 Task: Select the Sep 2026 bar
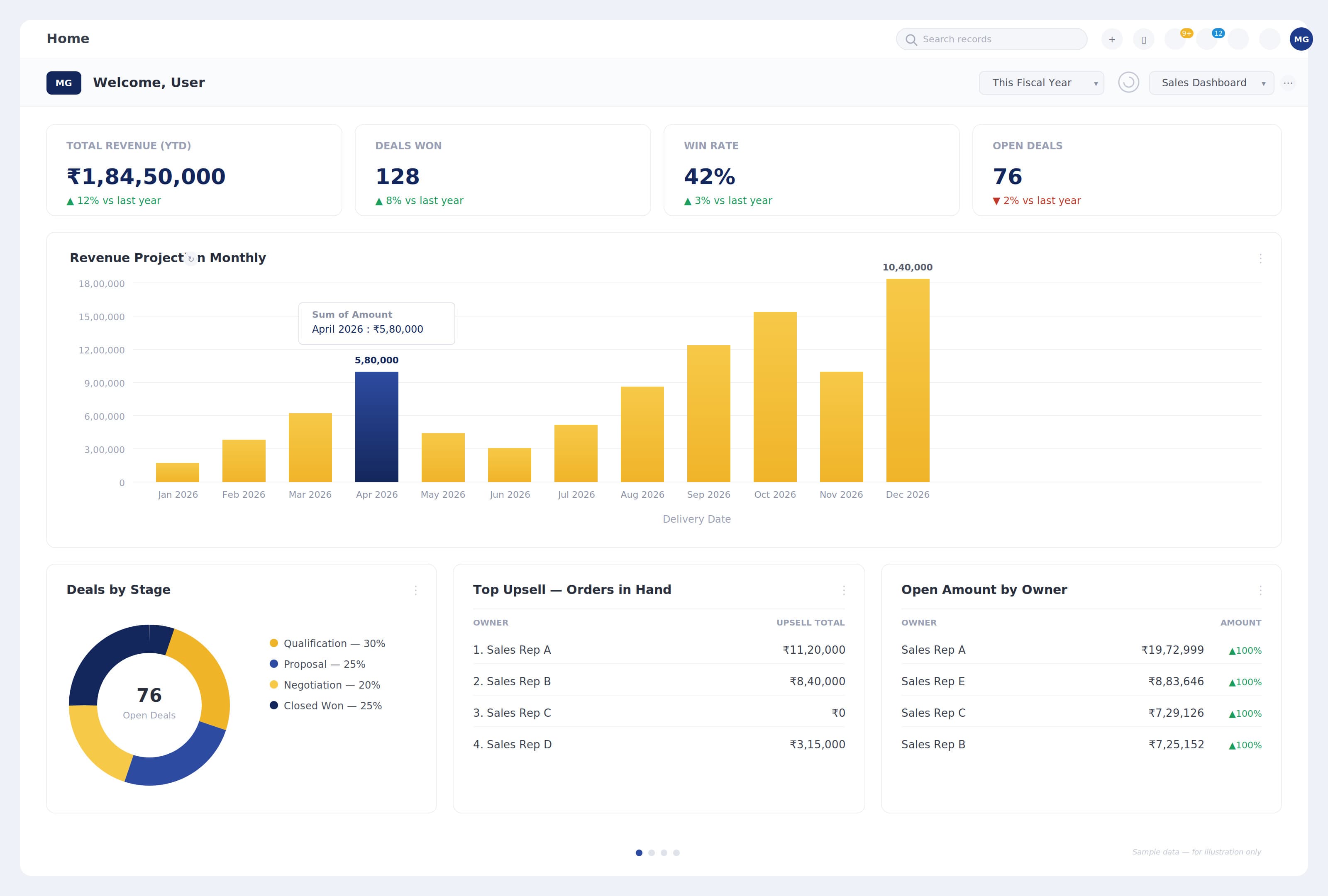[708, 414]
